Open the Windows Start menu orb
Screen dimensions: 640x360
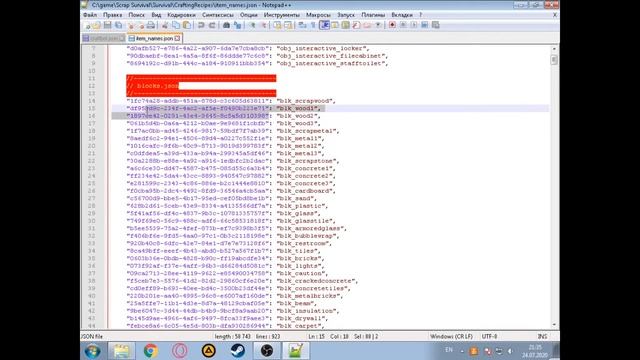point(93,351)
